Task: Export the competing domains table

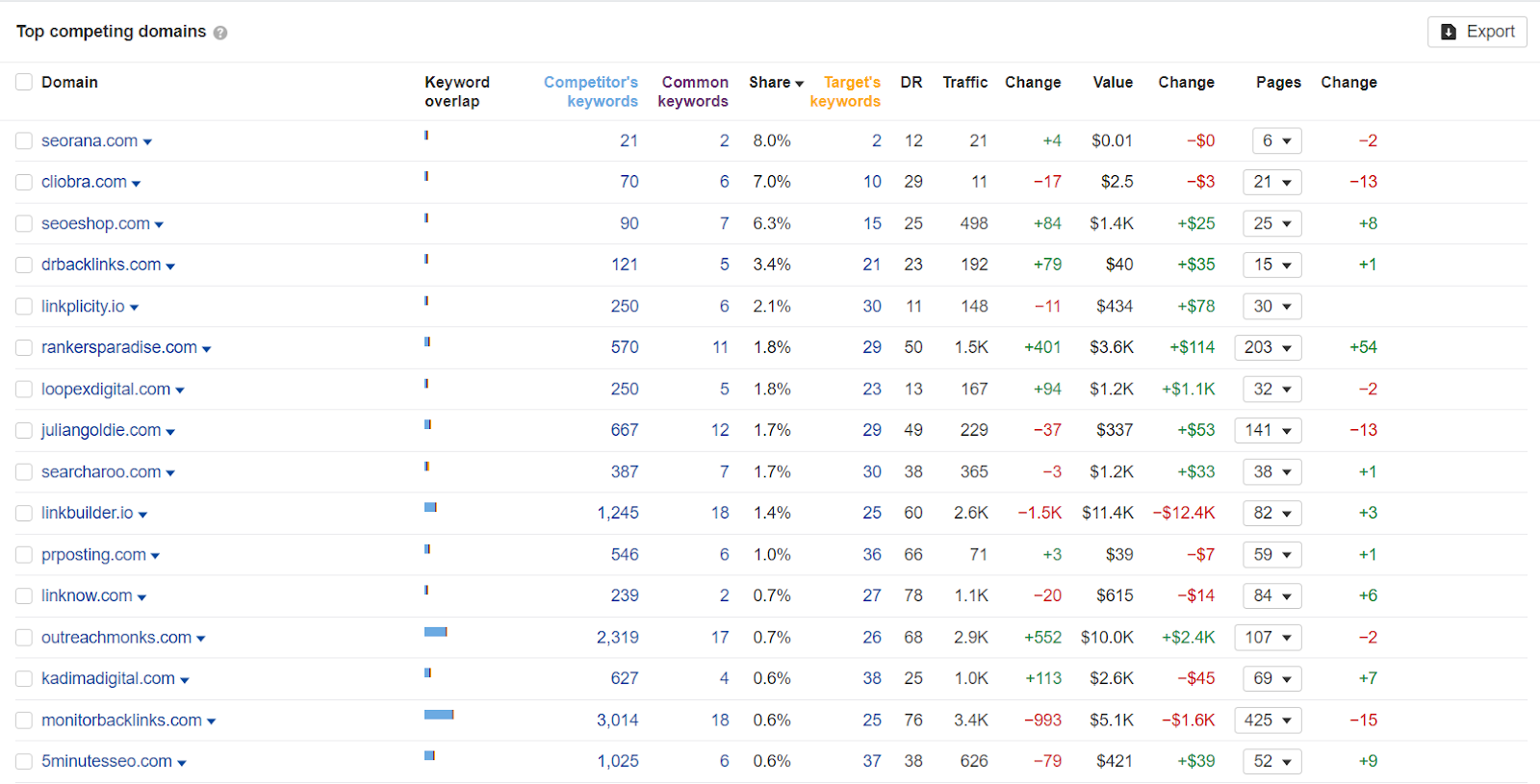Action: [x=1477, y=32]
